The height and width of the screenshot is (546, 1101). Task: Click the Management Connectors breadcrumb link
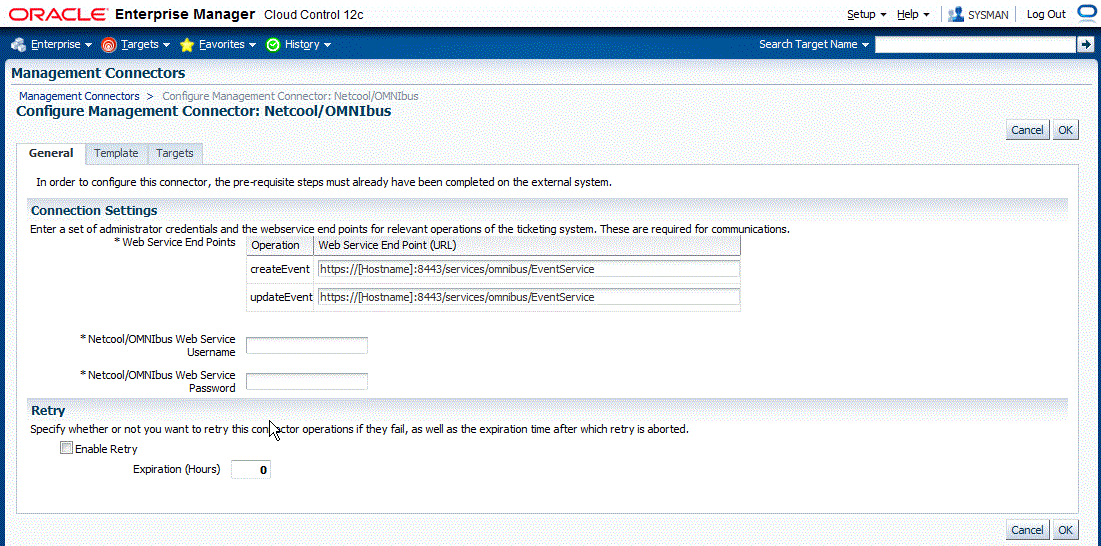pos(79,96)
